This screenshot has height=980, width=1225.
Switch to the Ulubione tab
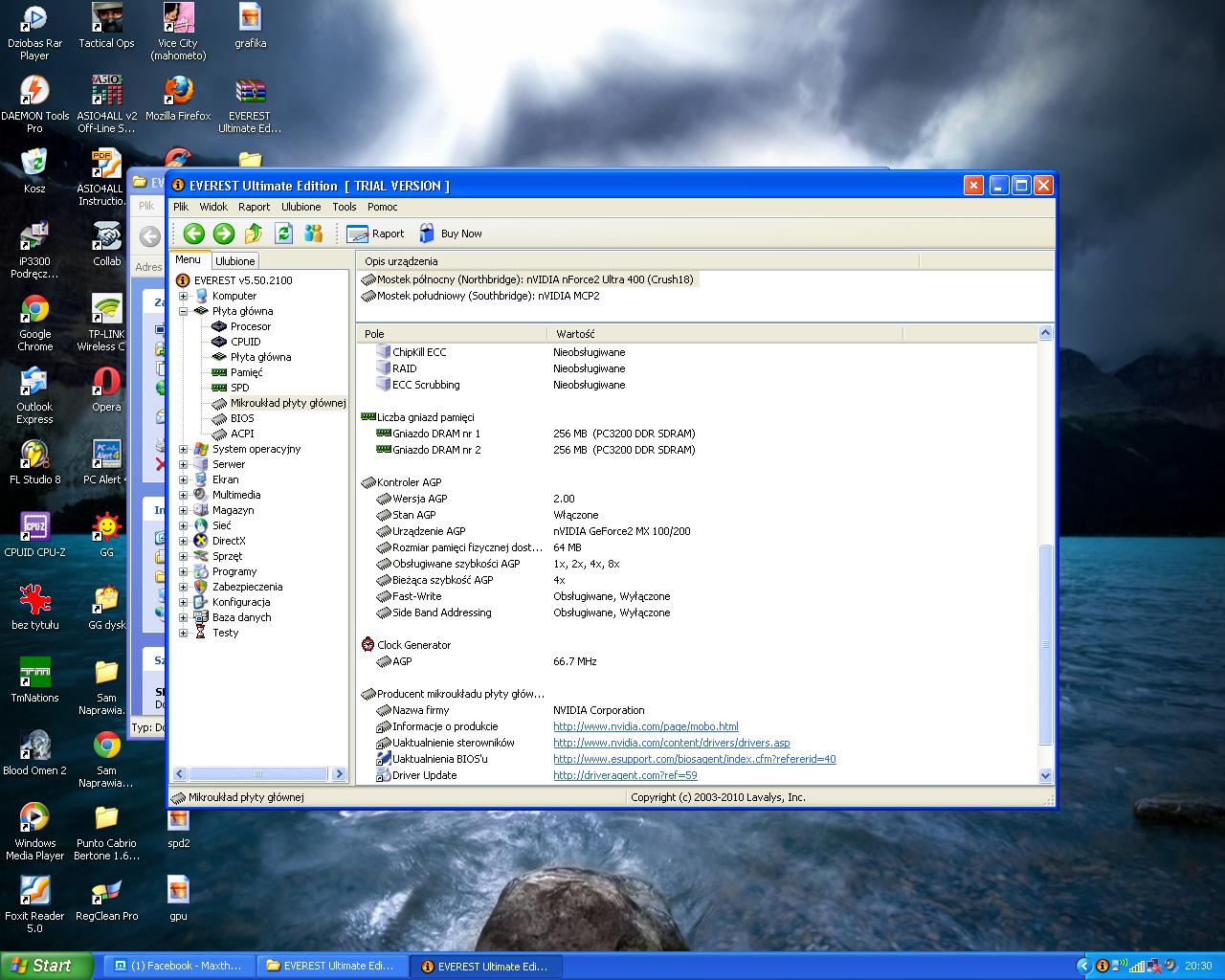235,261
